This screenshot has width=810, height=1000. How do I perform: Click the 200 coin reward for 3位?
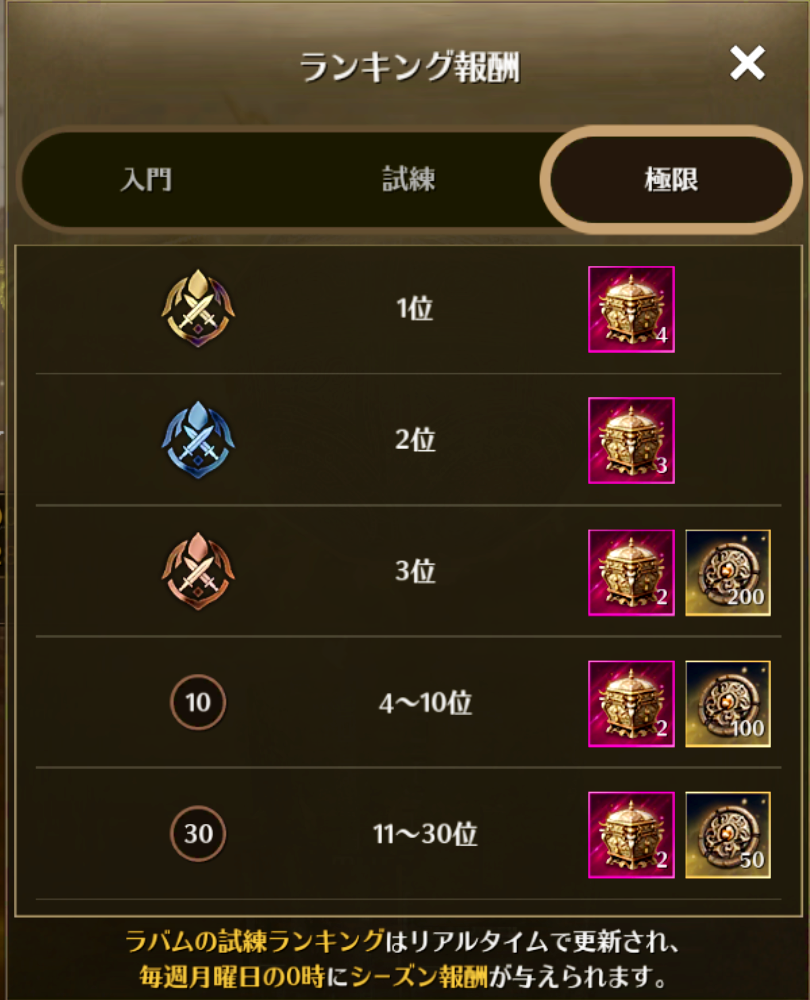coord(728,573)
